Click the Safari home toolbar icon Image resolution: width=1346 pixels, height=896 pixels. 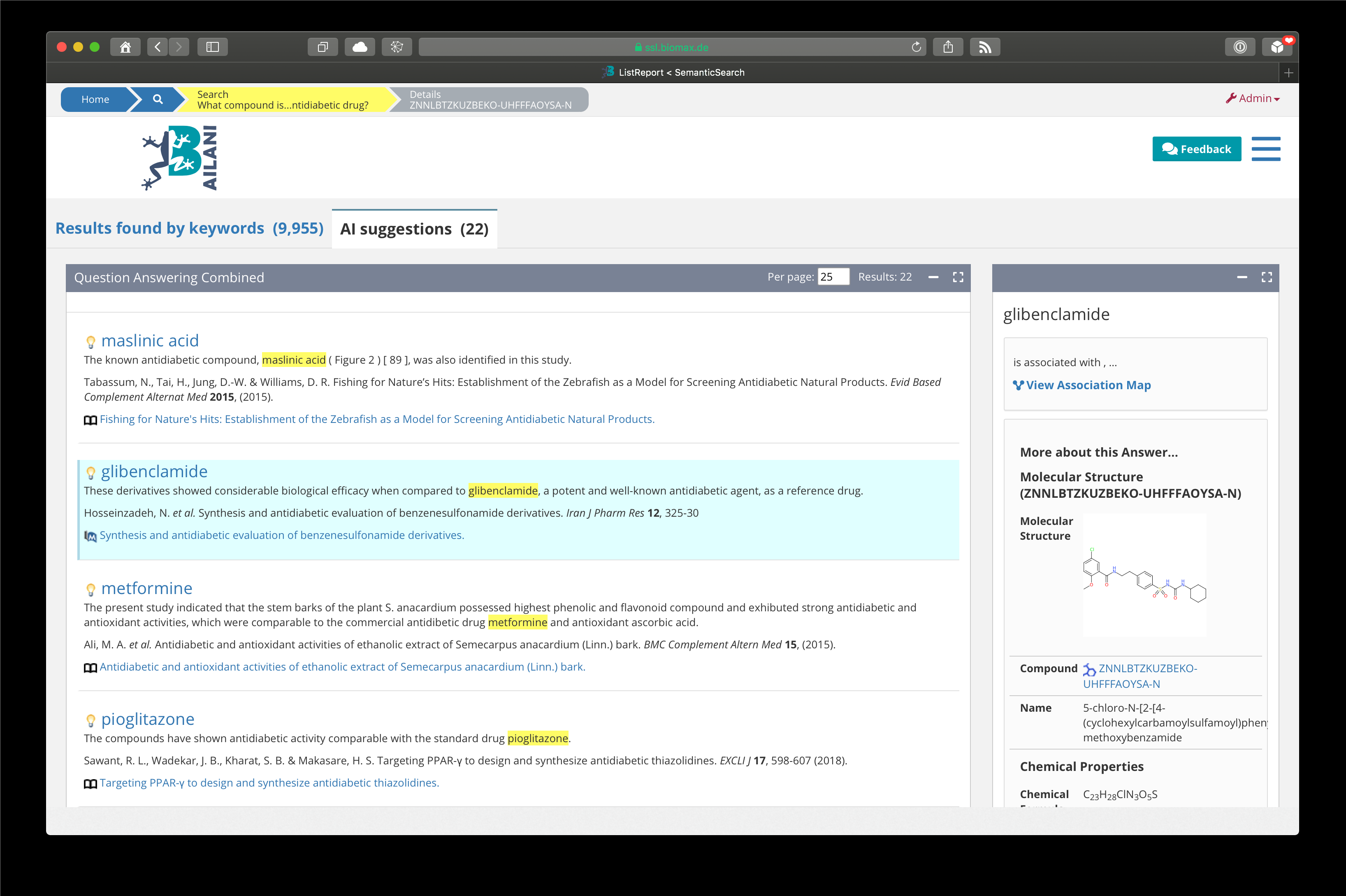coord(125,47)
